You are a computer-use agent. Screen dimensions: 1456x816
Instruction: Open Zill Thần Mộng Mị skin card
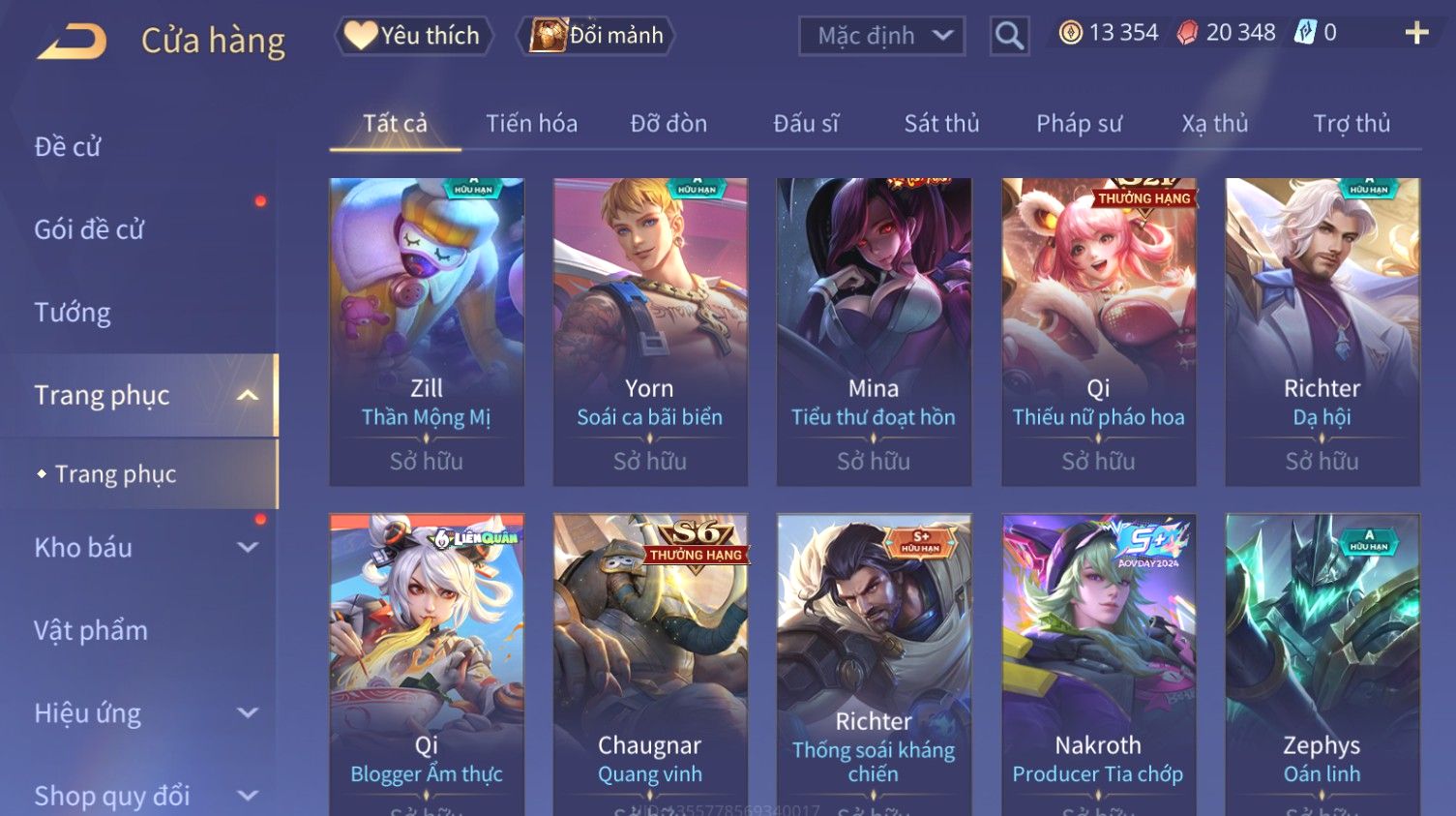click(x=426, y=332)
